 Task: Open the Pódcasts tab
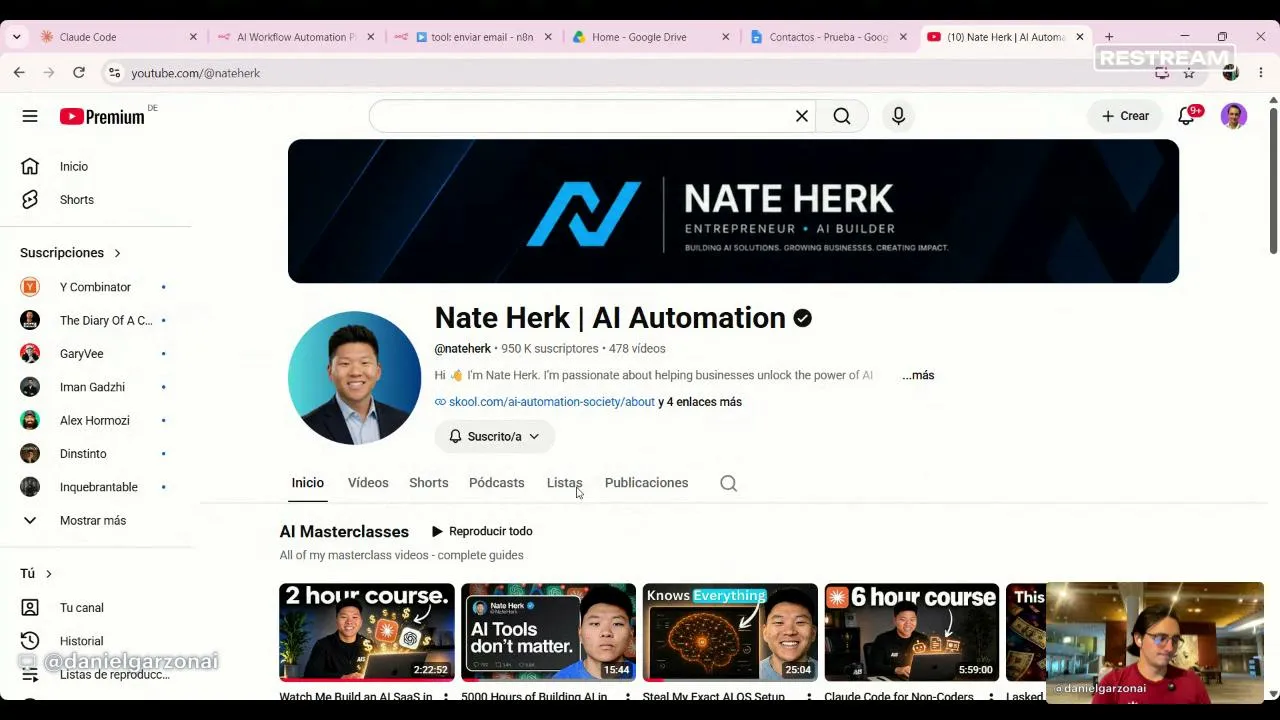496,483
